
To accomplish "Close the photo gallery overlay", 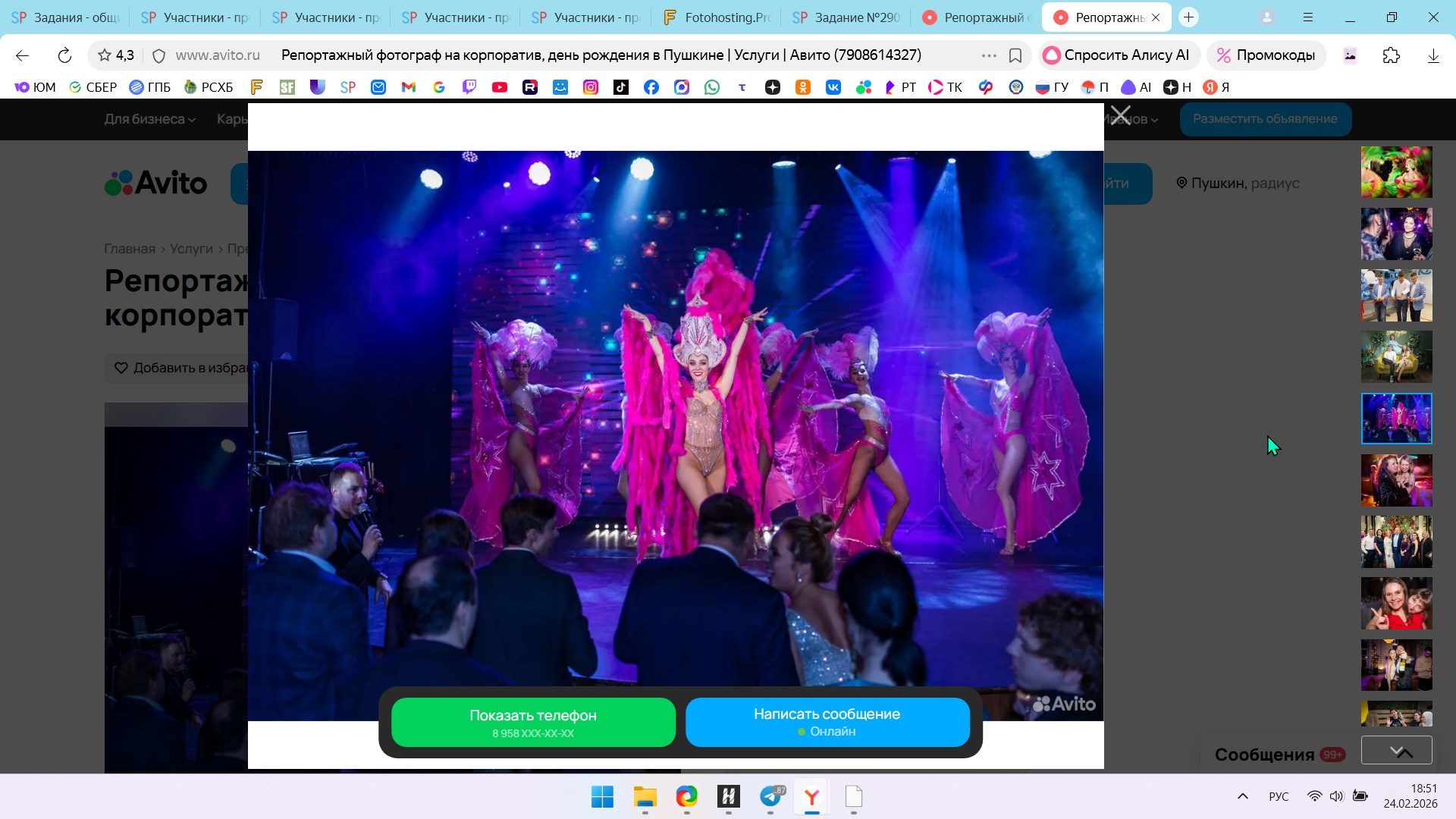I will click(x=1120, y=116).
